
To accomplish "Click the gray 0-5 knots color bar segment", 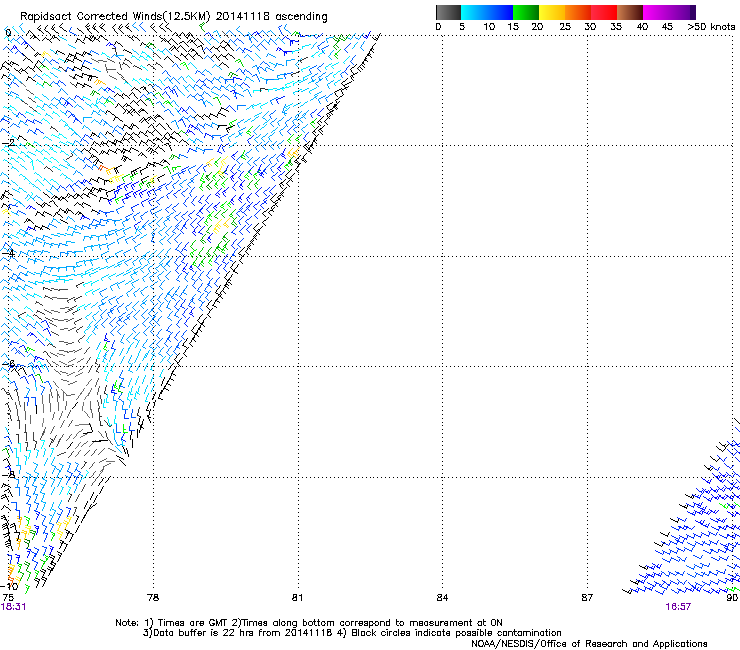I will (448, 12).
